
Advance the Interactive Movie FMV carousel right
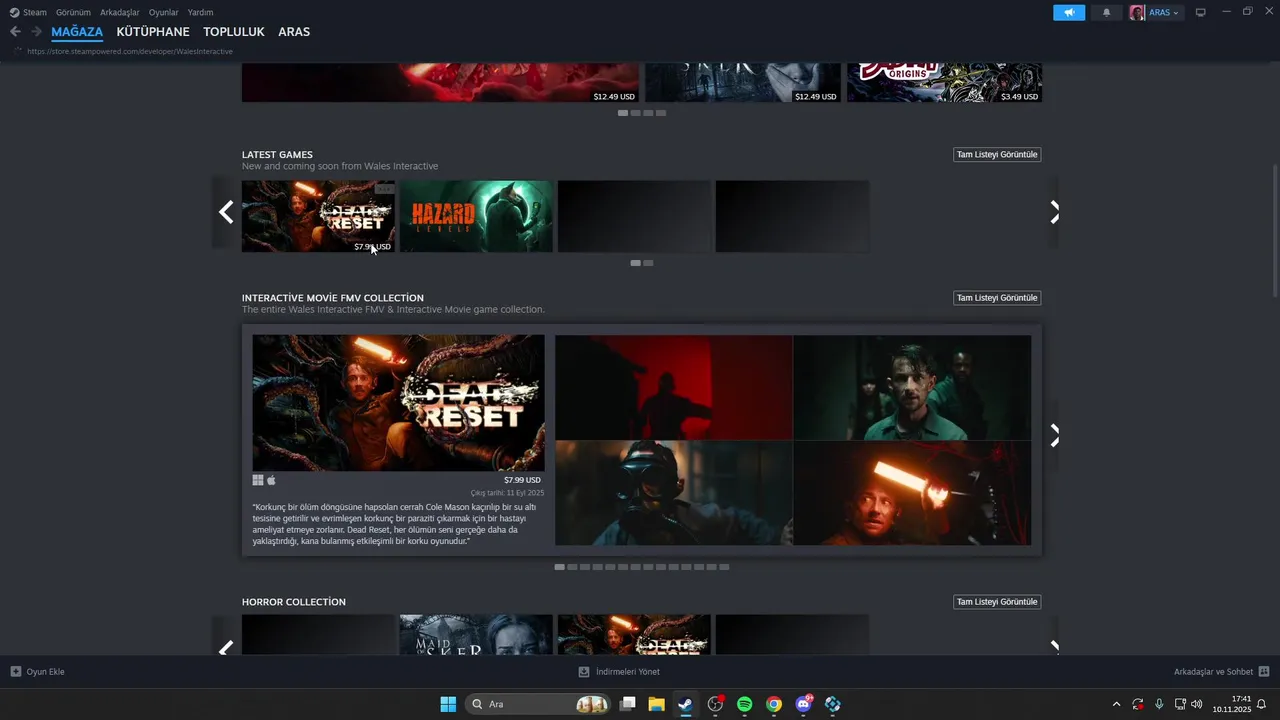point(1054,436)
